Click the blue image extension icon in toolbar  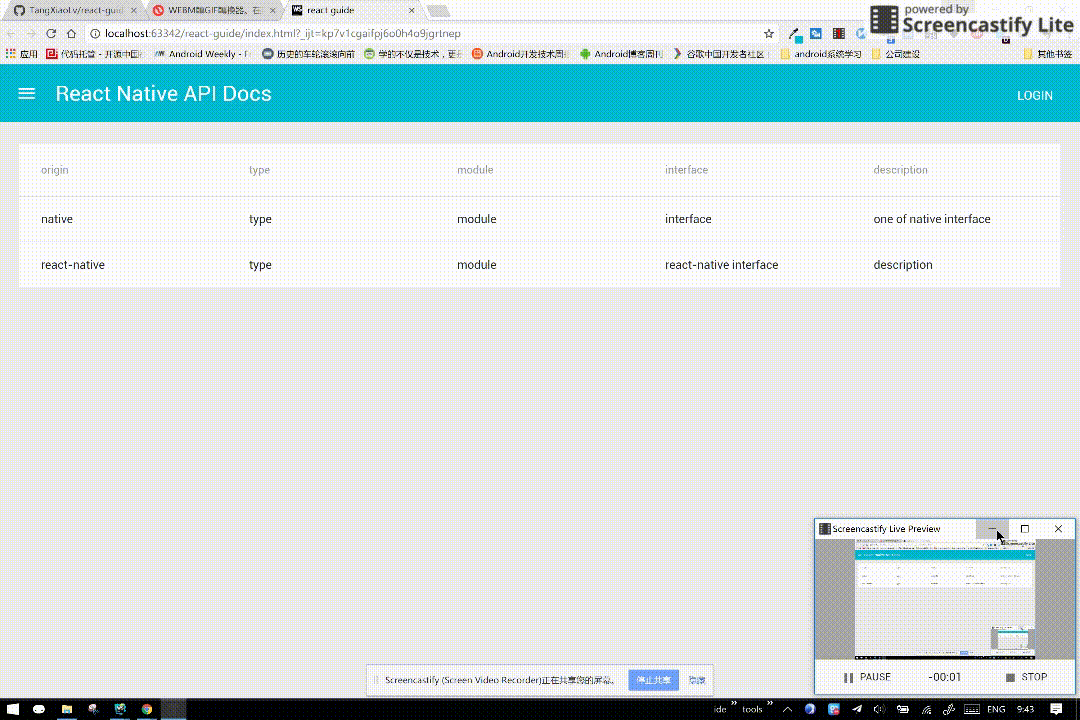point(816,33)
